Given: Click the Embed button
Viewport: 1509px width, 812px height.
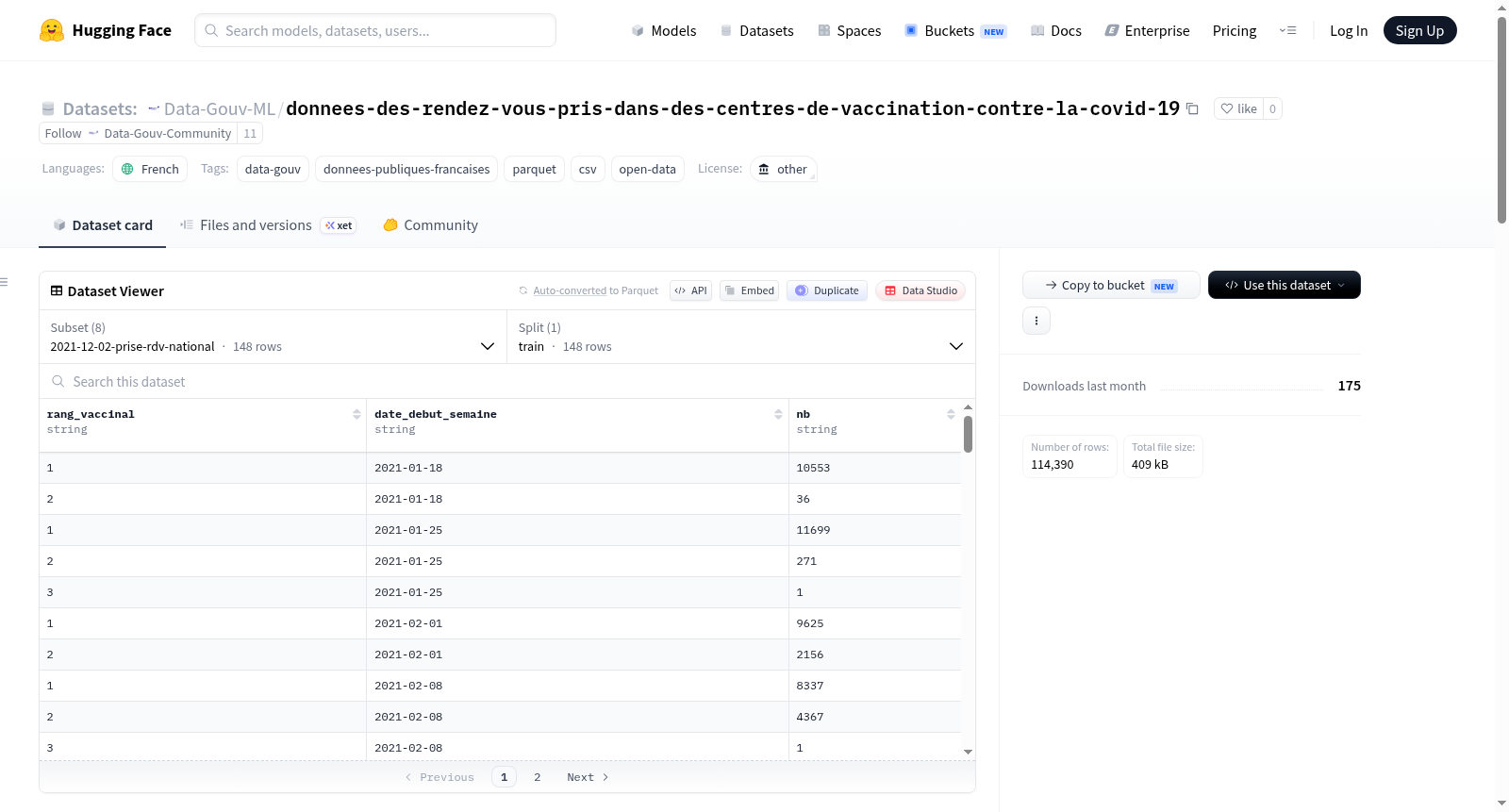Looking at the screenshot, I should click(x=750, y=290).
